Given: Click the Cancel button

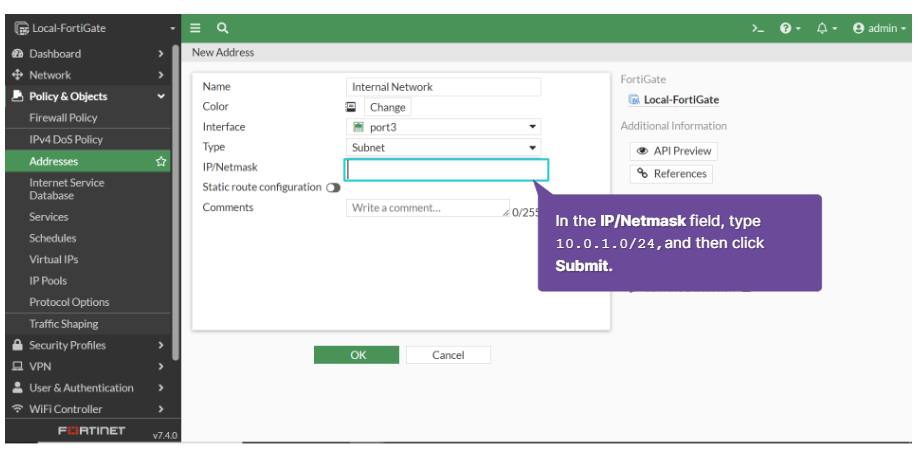Looking at the screenshot, I should pyautogui.click(x=448, y=355).
